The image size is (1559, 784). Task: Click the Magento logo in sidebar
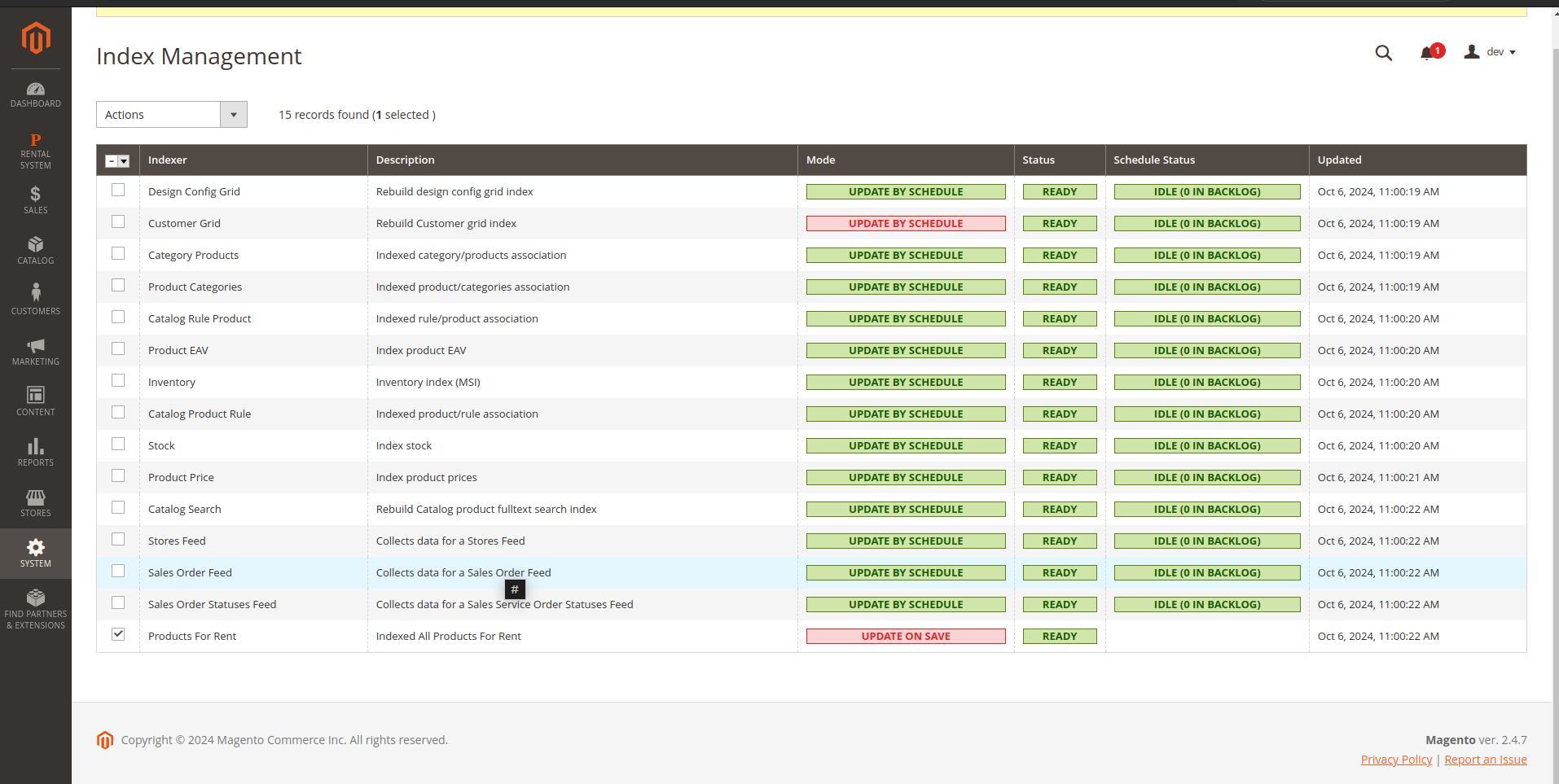point(36,37)
